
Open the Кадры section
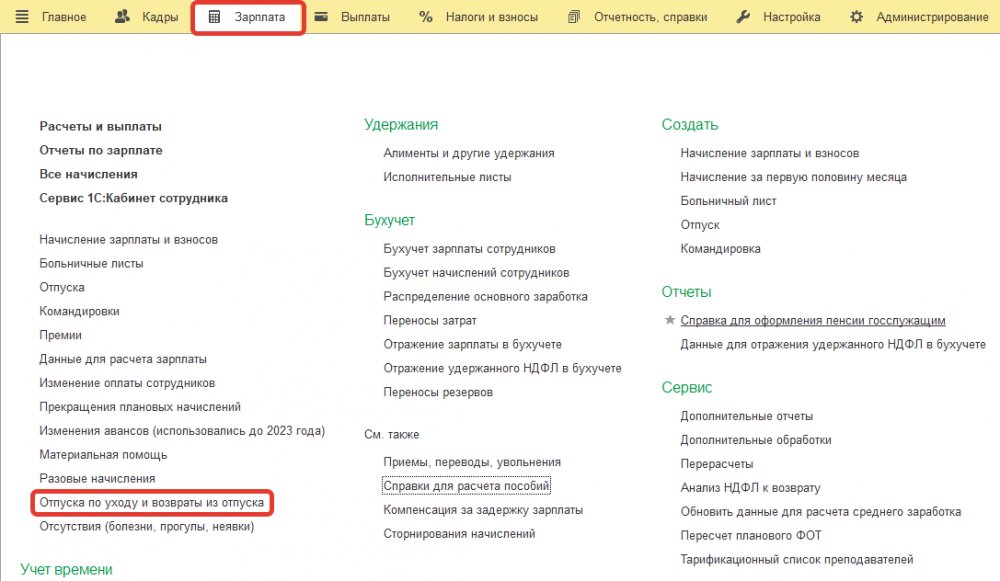pyautogui.click(x=160, y=17)
